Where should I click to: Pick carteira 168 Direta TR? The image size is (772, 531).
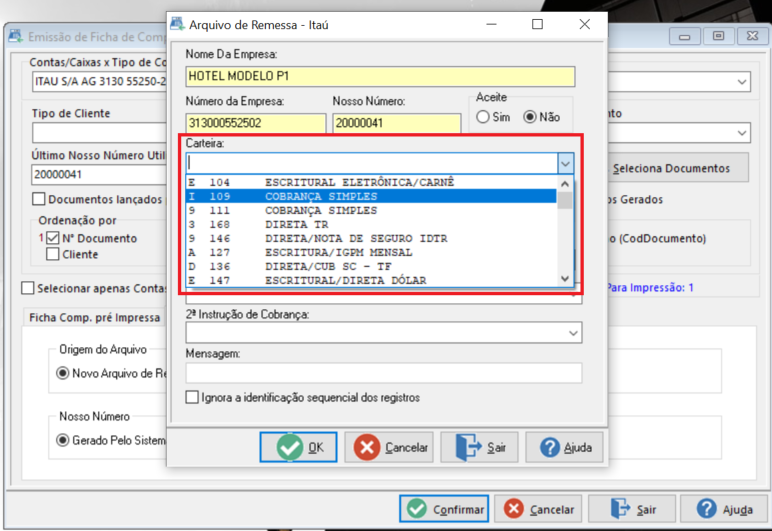coord(371,224)
